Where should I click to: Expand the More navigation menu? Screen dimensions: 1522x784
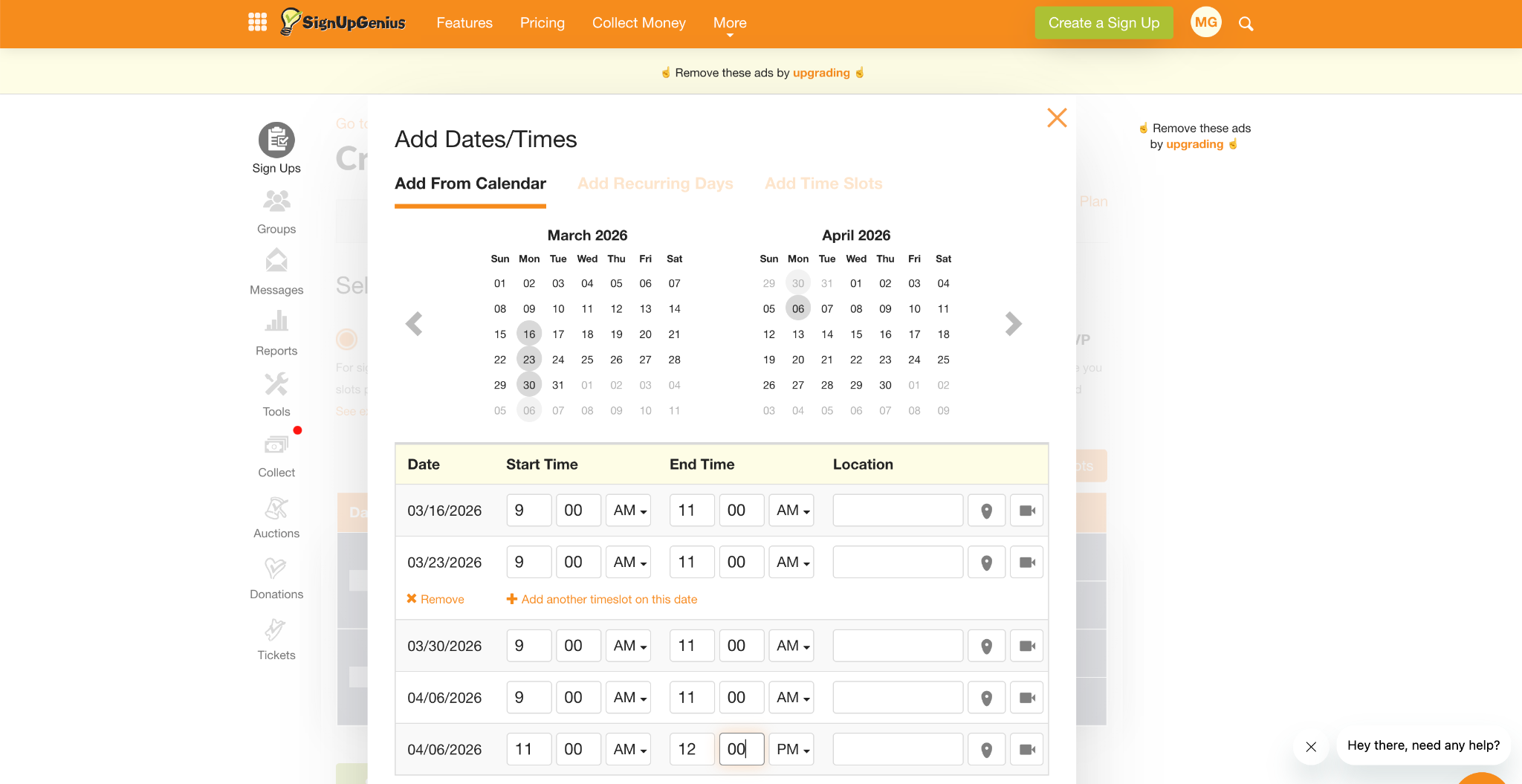(x=729, y=23)
